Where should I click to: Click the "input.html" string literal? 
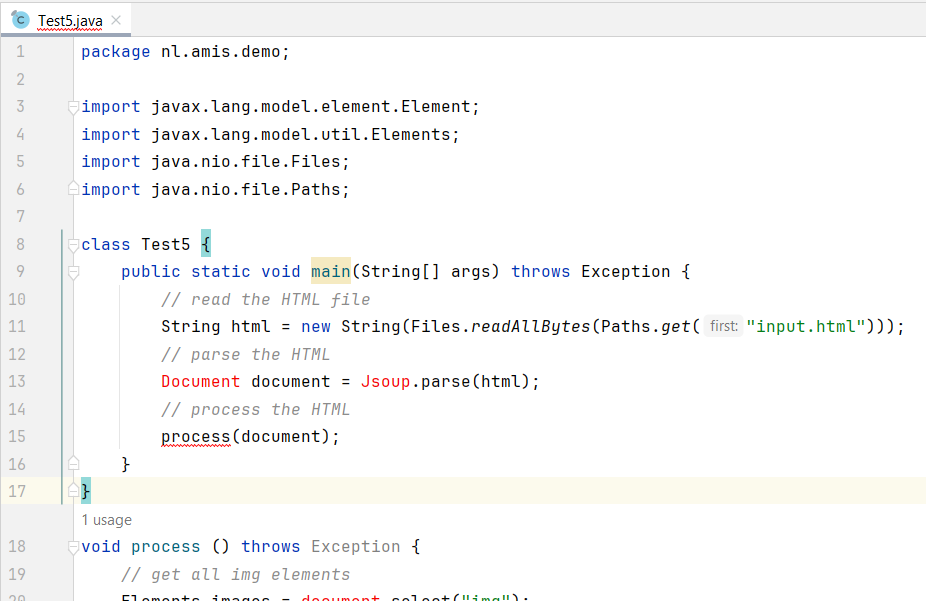pyautogui.click(x=806, y=326)
